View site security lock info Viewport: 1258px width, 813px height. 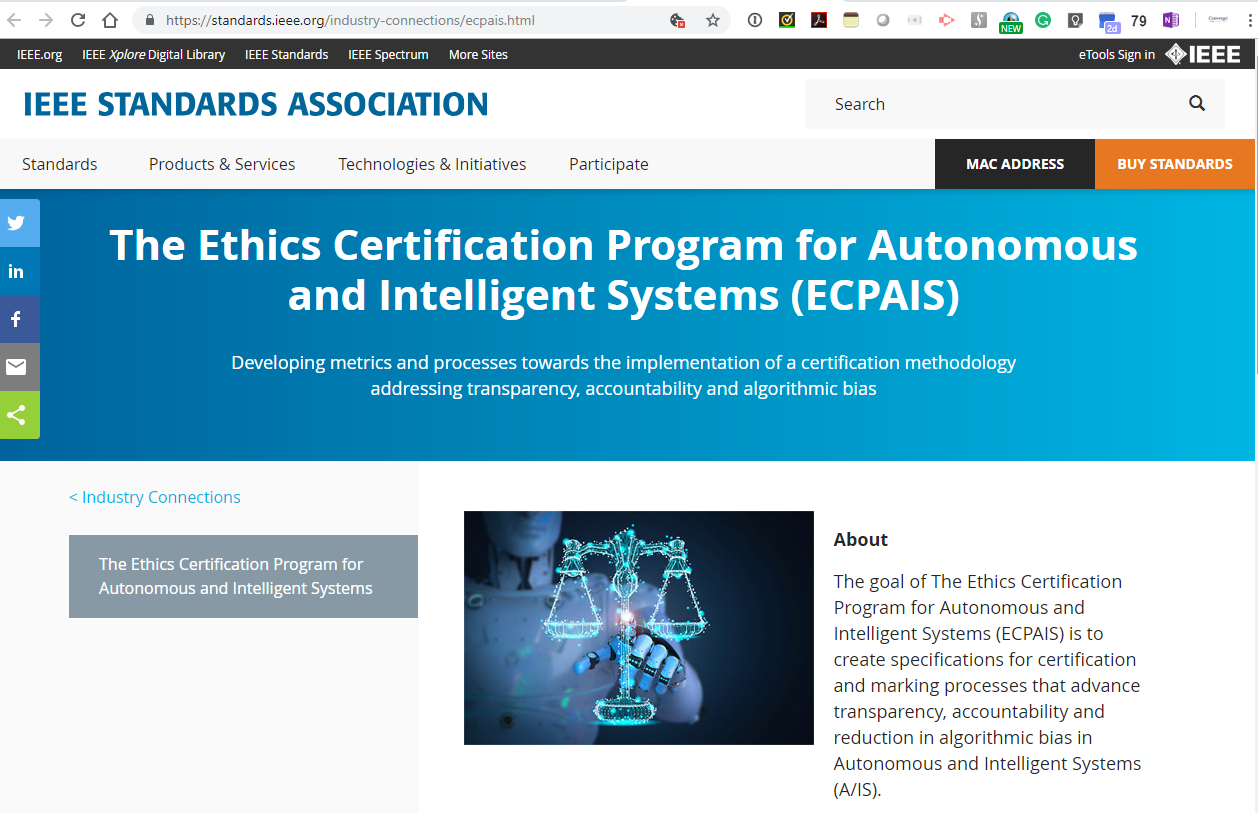click(x=150, y=20)
